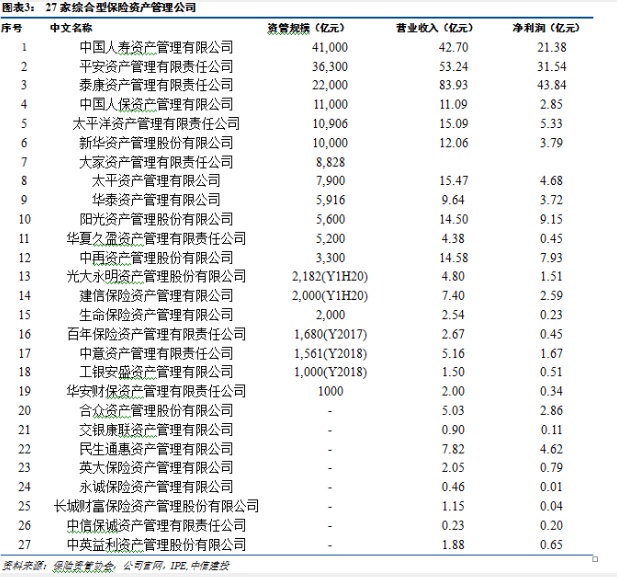
Task: Click the company name '建信保险资产管理有限公司'
Action: [x=156, y=296]
